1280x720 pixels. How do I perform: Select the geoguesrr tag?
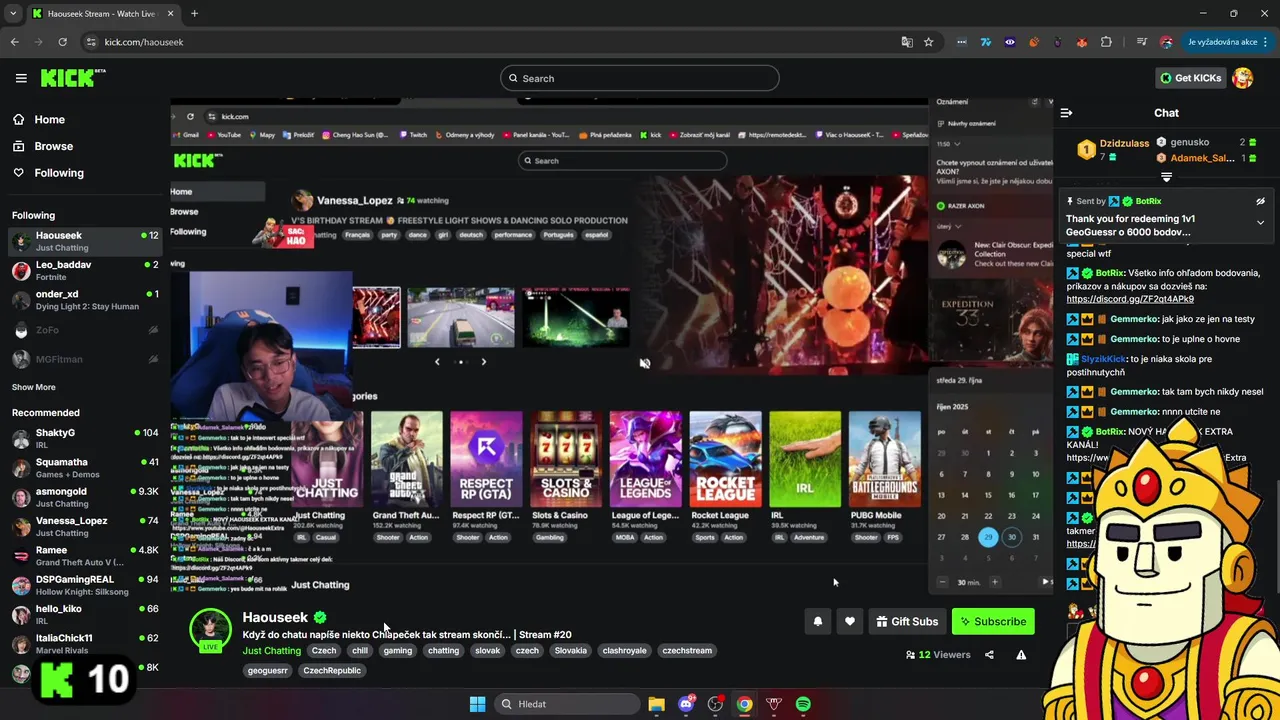click(x=267, y=670)
